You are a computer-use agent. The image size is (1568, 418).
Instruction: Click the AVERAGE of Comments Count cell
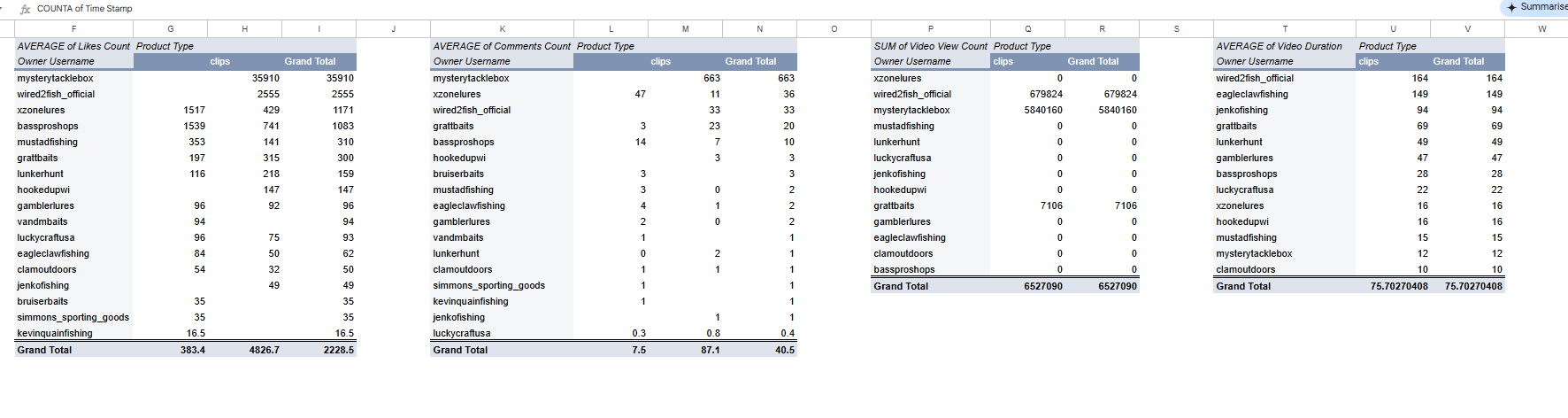[503, 46]
